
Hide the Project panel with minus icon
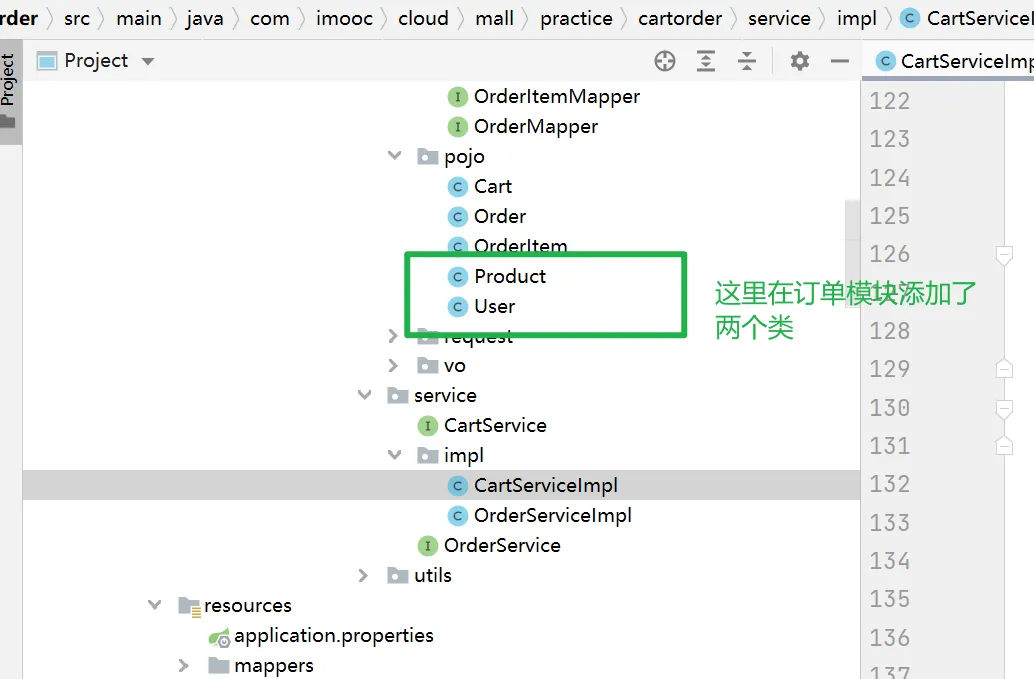(839, 61)
